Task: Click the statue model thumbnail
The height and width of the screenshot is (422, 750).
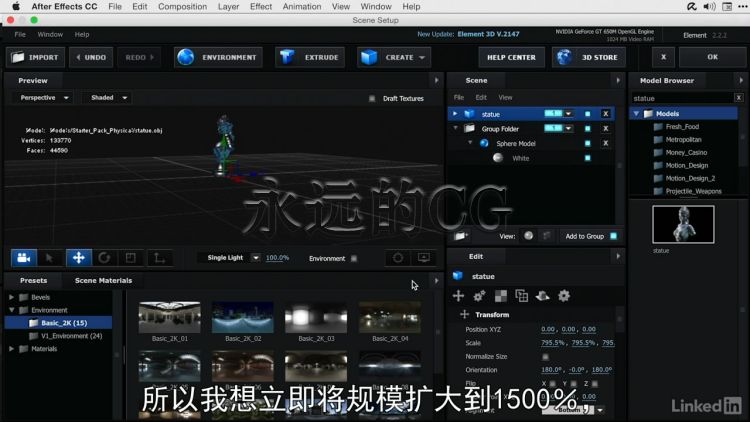Action: [x=683, y=224]
